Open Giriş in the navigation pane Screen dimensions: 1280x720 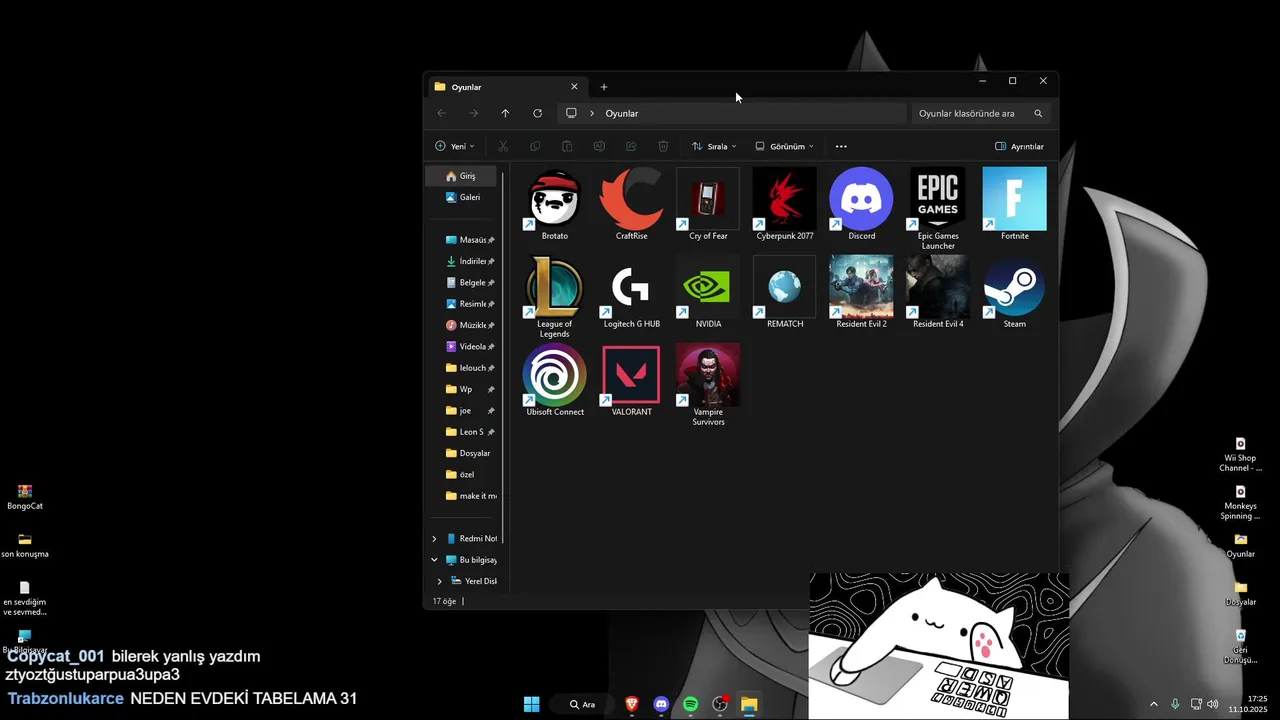pos(462,176)
